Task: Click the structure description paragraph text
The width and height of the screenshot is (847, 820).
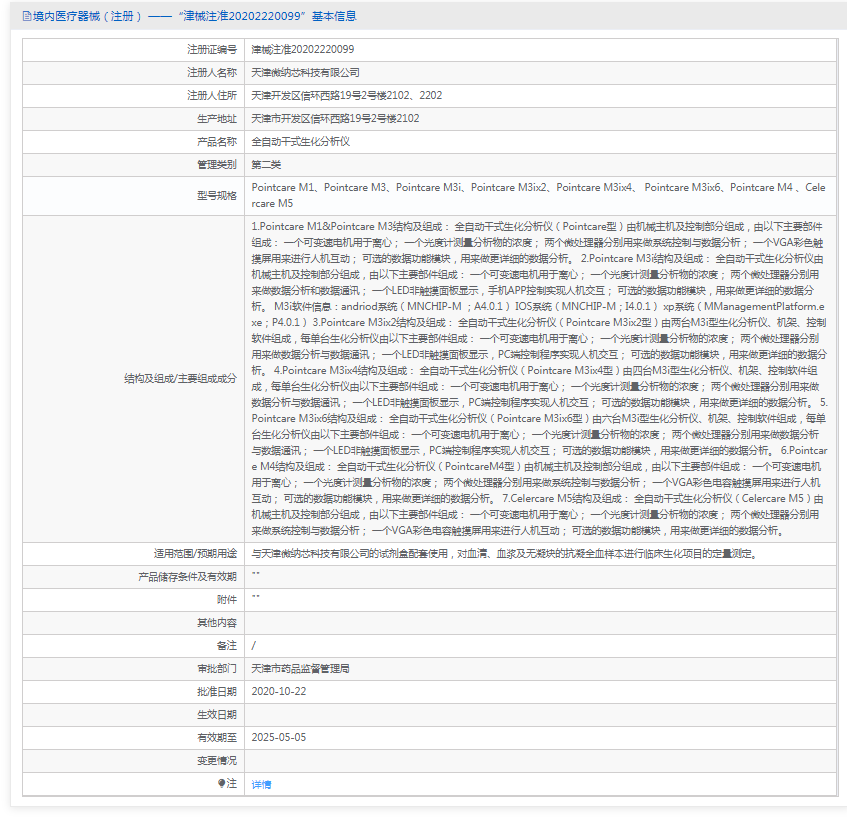Action: click(x=540, y=379)
